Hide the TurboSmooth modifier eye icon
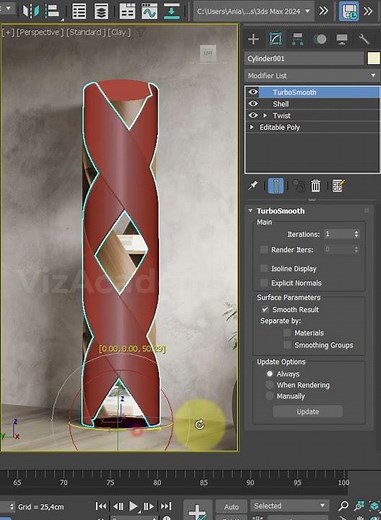 coord(253,92)
